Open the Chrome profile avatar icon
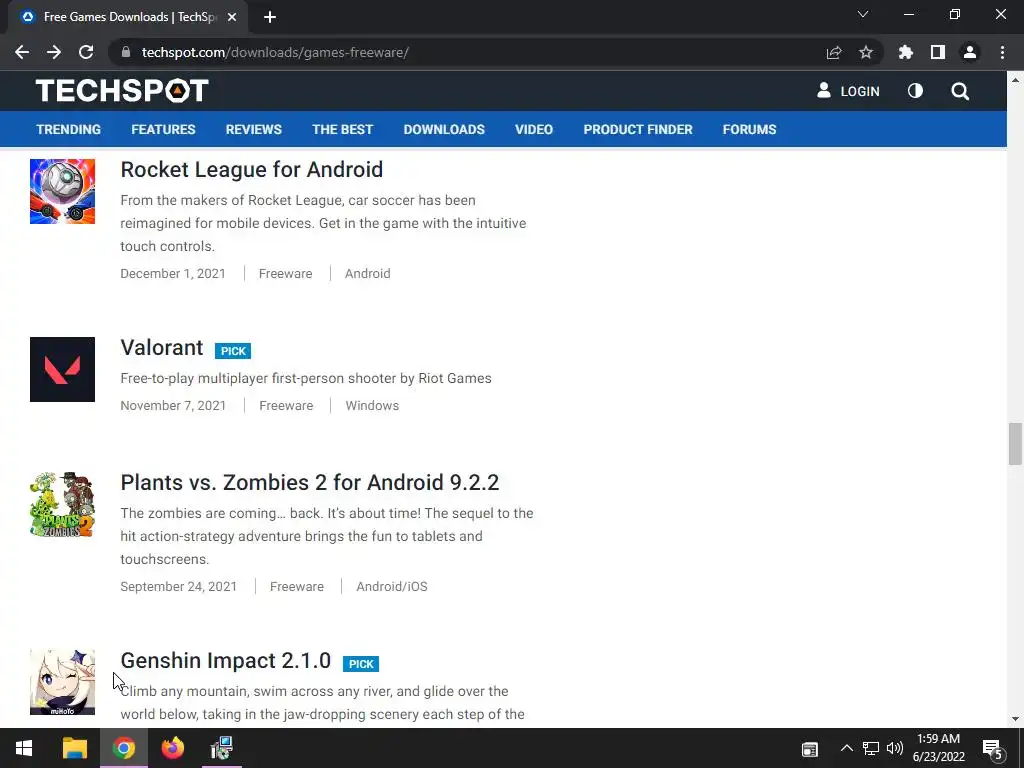Viewport: 1024px width, 768px height. coord(970,52)
